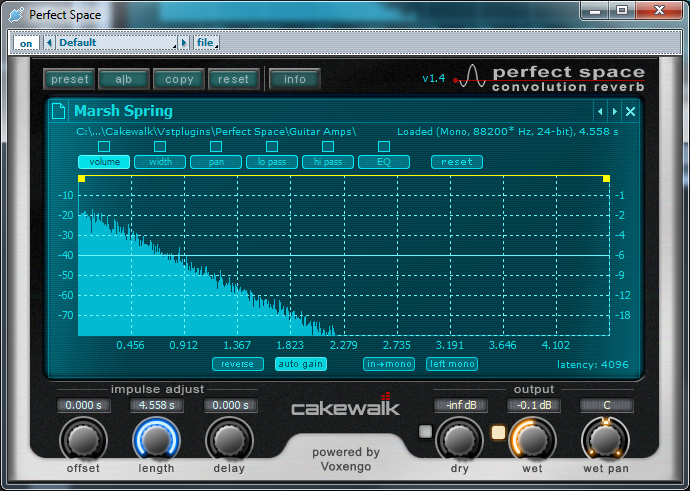Click the offset knob

[x=83, y=440]
